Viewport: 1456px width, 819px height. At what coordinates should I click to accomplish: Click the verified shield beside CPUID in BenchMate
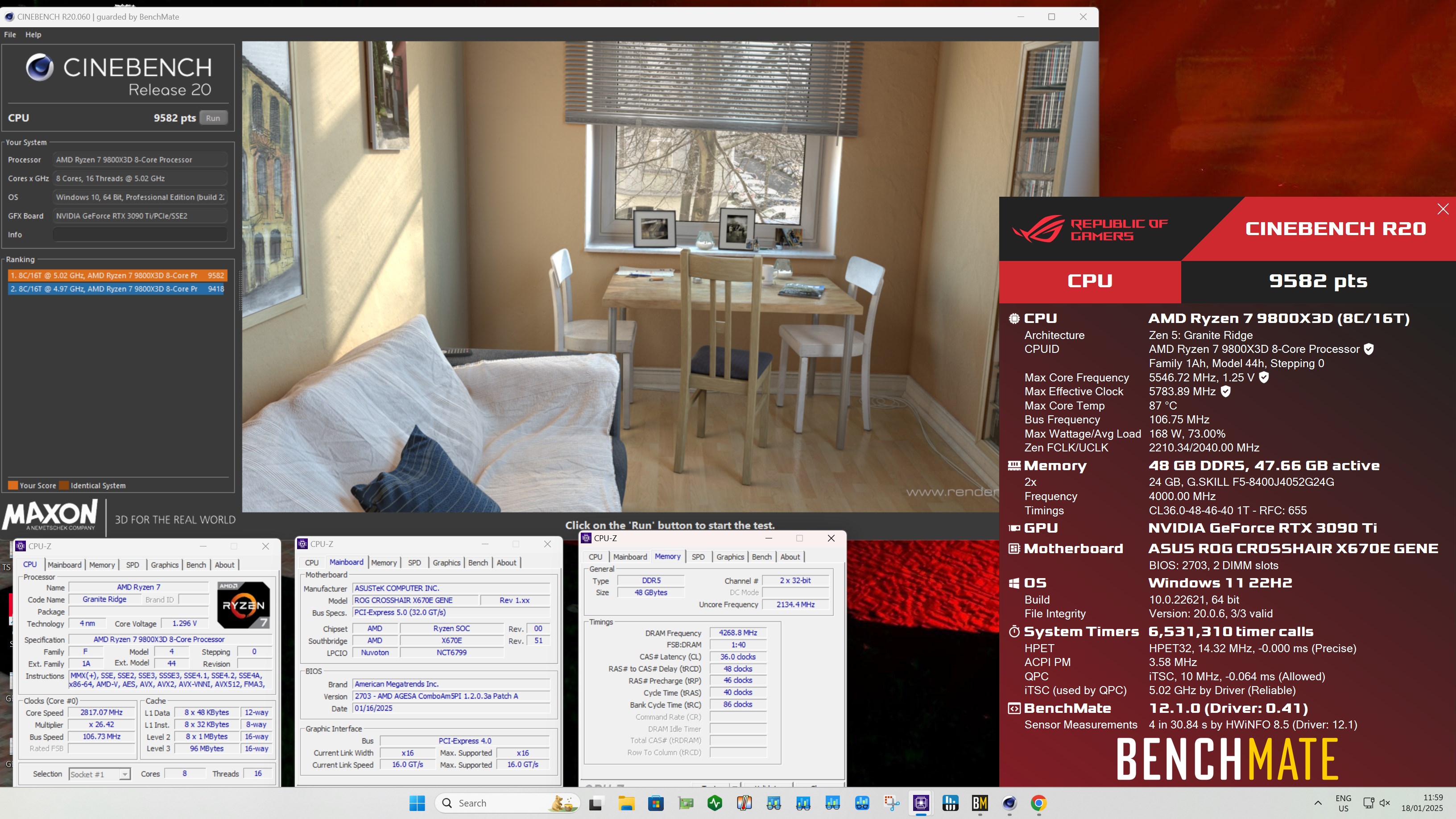tap(1369, 349)
